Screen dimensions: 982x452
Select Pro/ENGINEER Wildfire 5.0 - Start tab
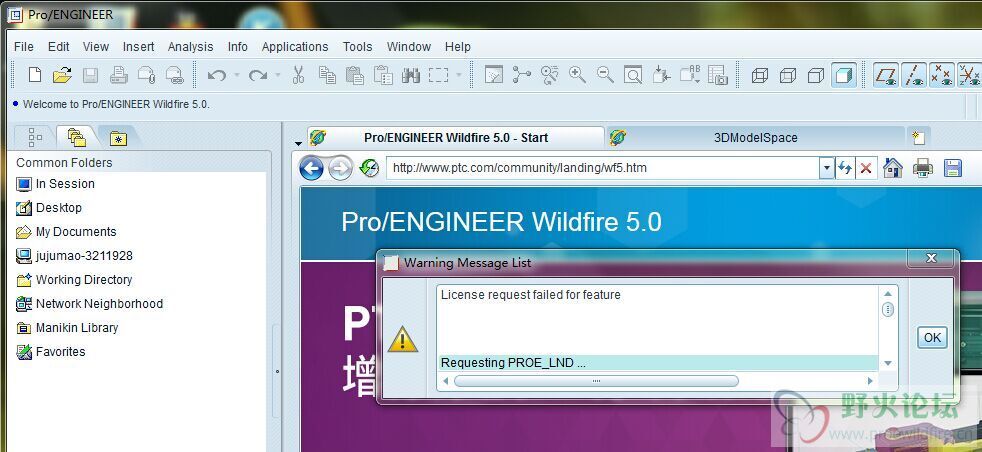tap(456, 138)
